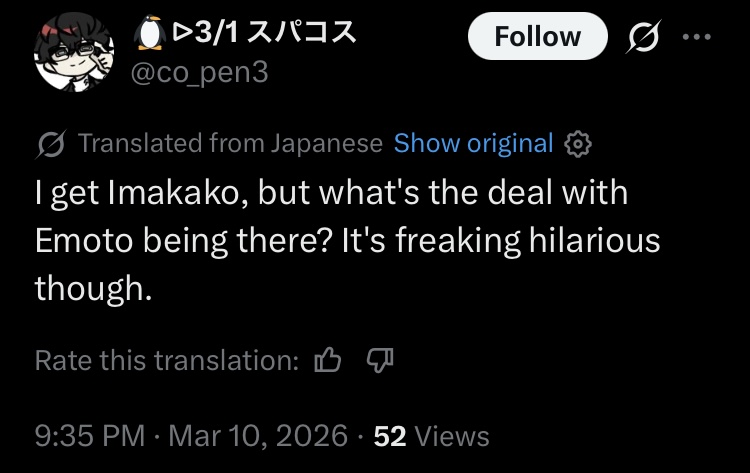
Task: Show original Japanese post text
Action: [x=474, y=143]
